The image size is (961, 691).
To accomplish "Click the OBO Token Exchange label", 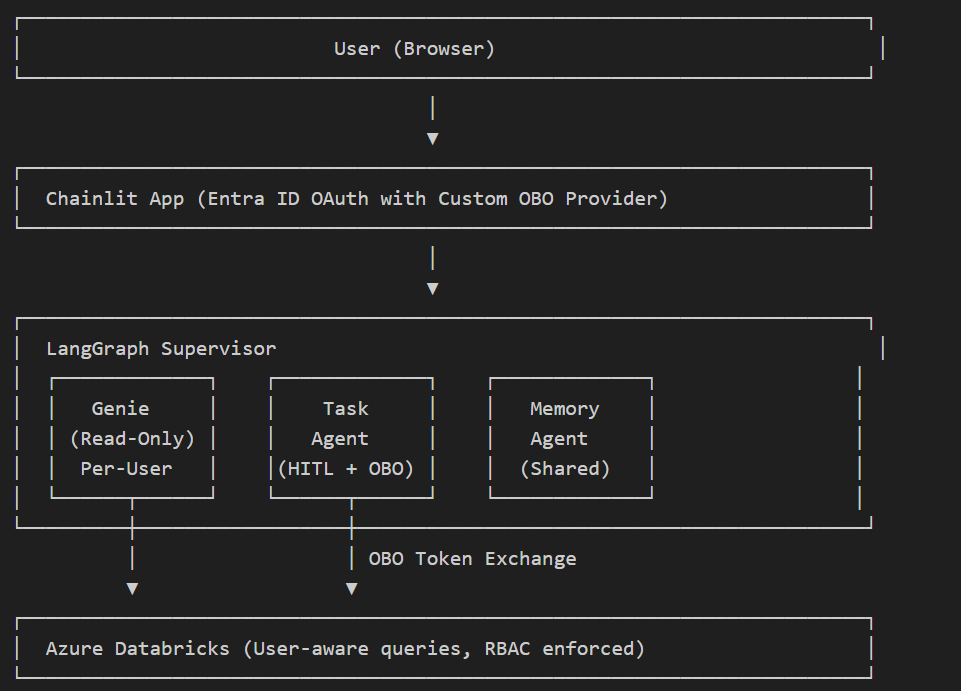I will [472, 558].
